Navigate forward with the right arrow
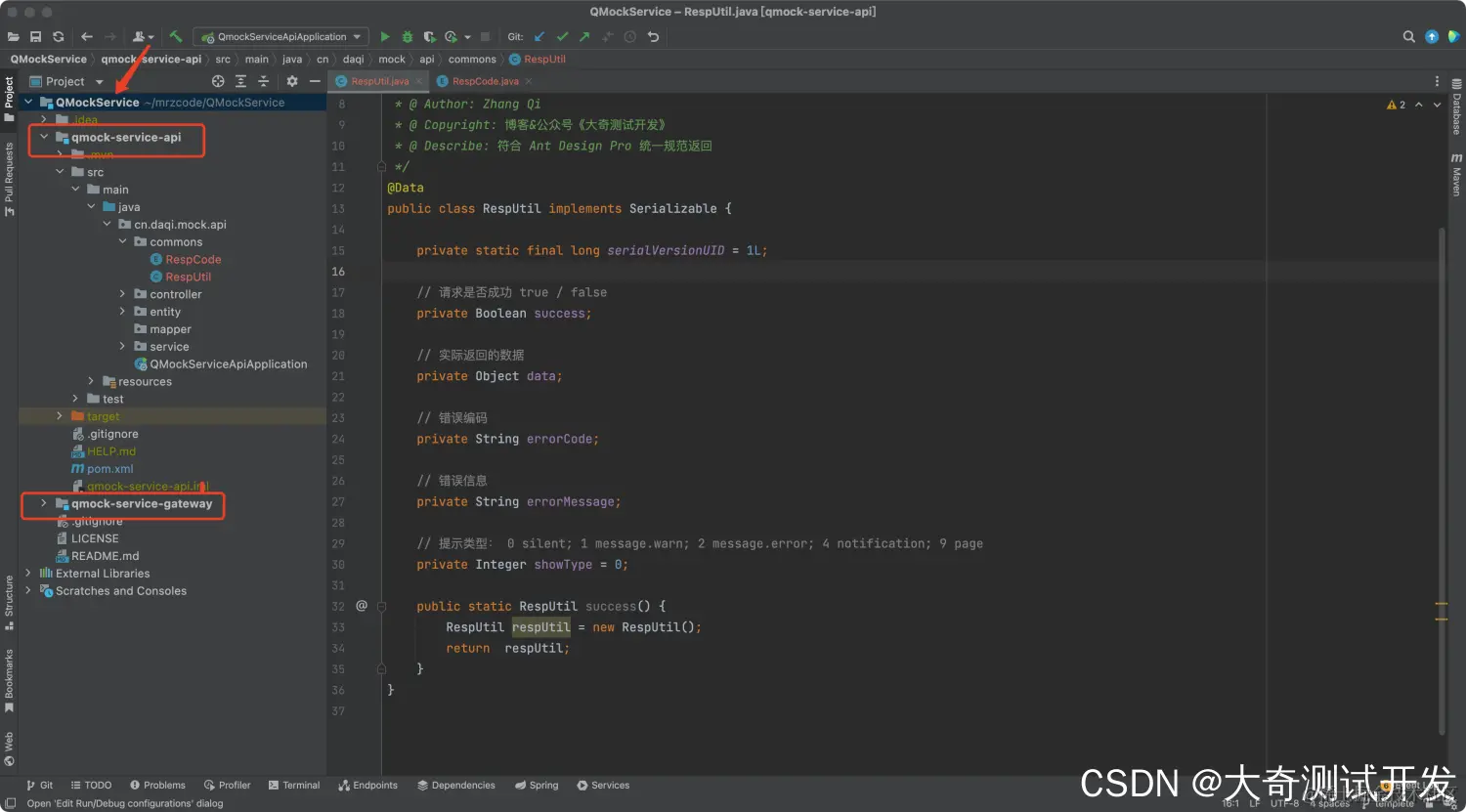Image resolution: width=1466 pixels, height=812 pixels. coord(109,37)
